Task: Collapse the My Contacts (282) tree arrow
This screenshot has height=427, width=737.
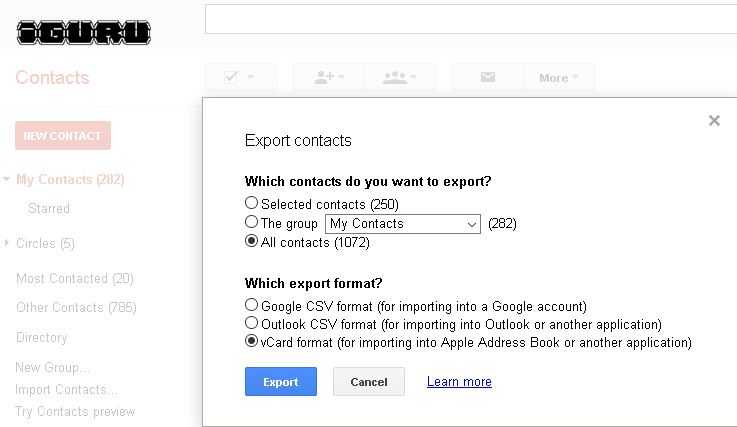Action: click(6, 179)
